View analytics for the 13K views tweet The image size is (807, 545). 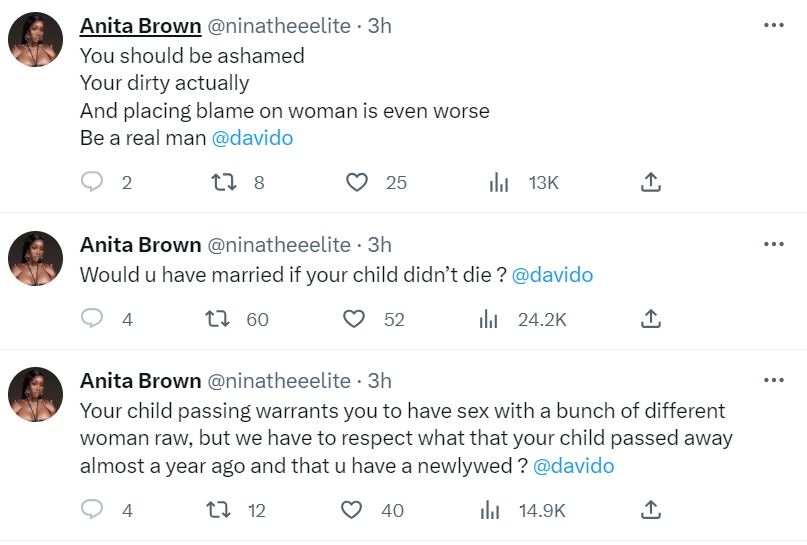pos(499,182)
